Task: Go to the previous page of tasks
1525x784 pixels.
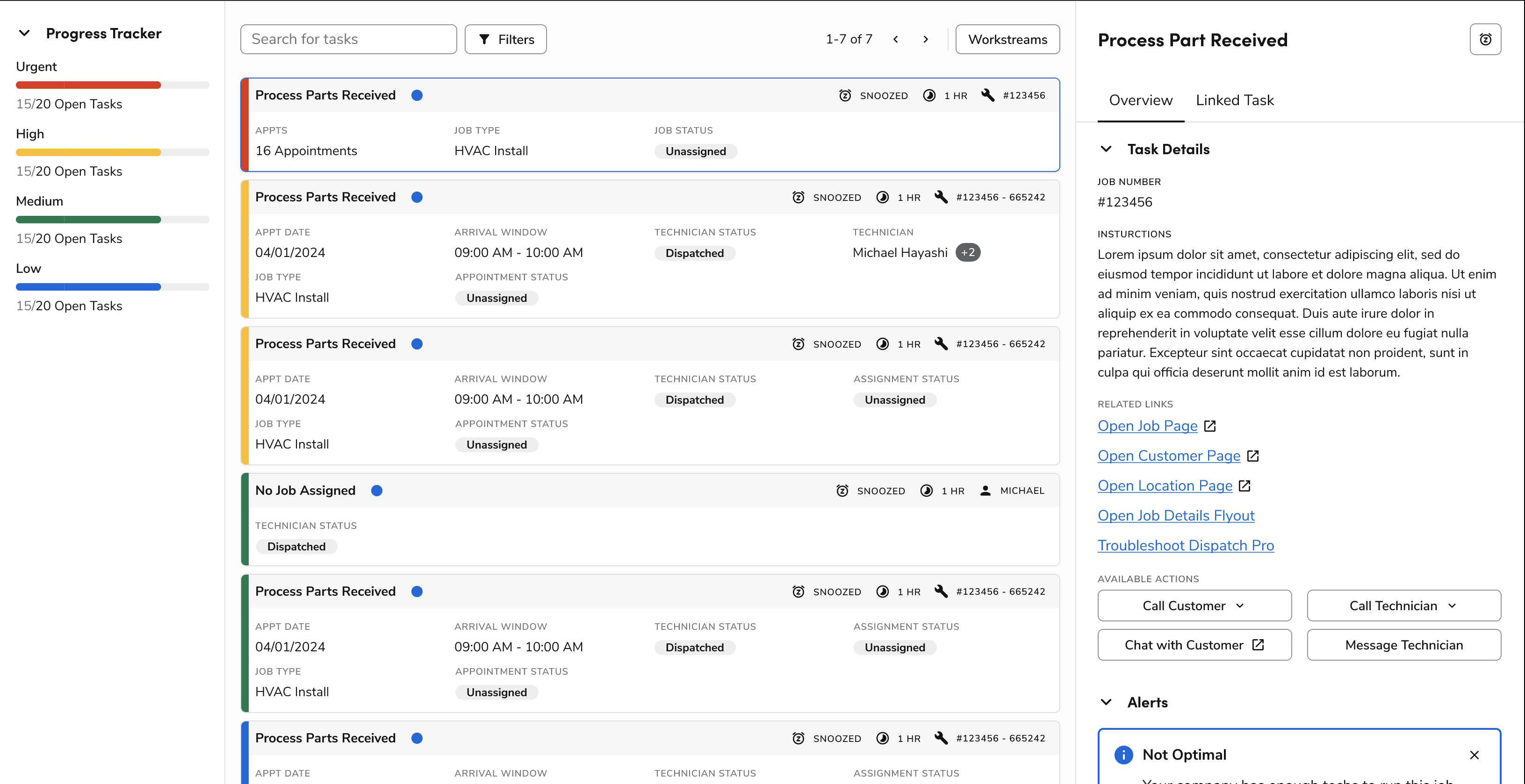Action: tap(896, 40)
